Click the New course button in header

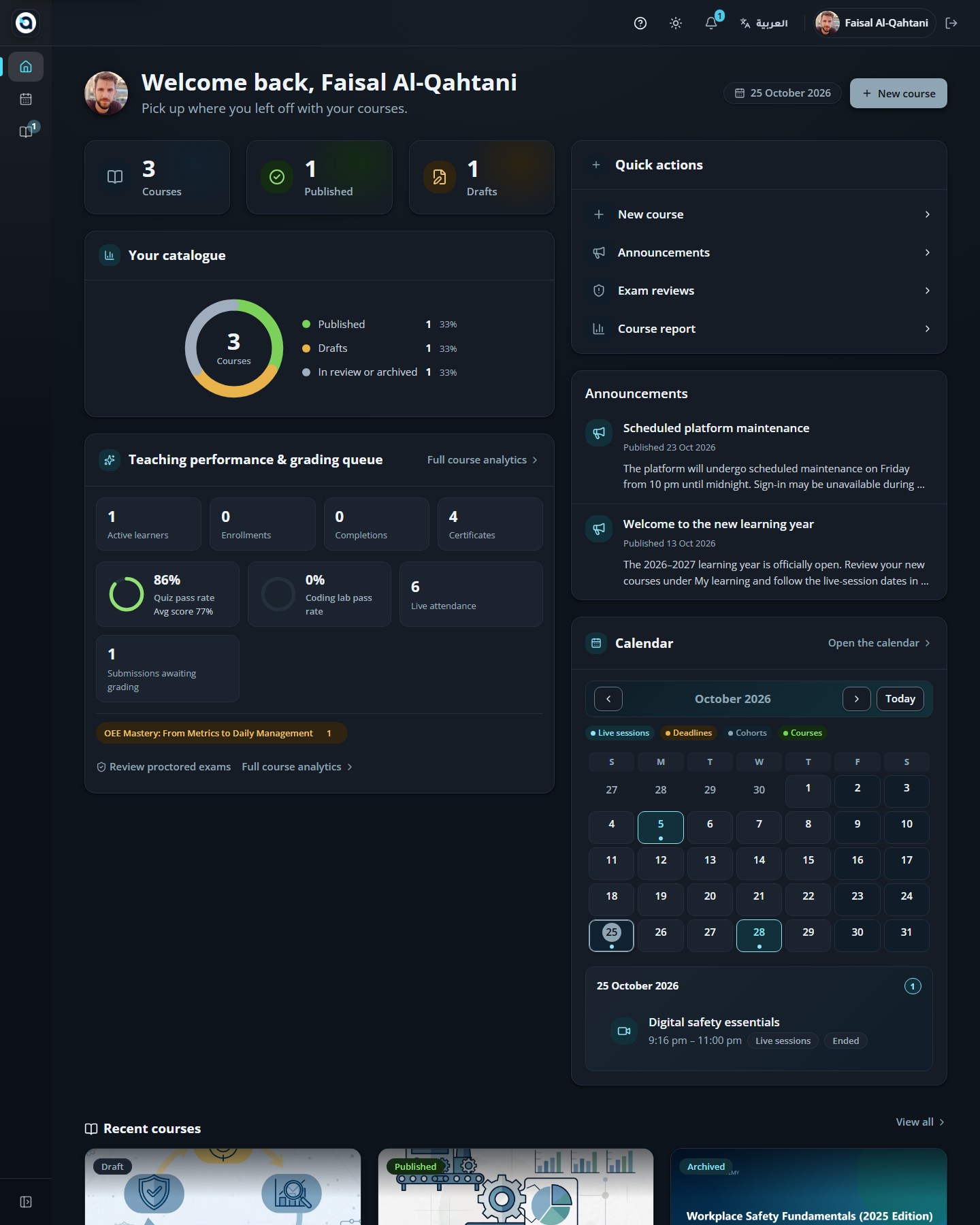[x=898, y=93]
